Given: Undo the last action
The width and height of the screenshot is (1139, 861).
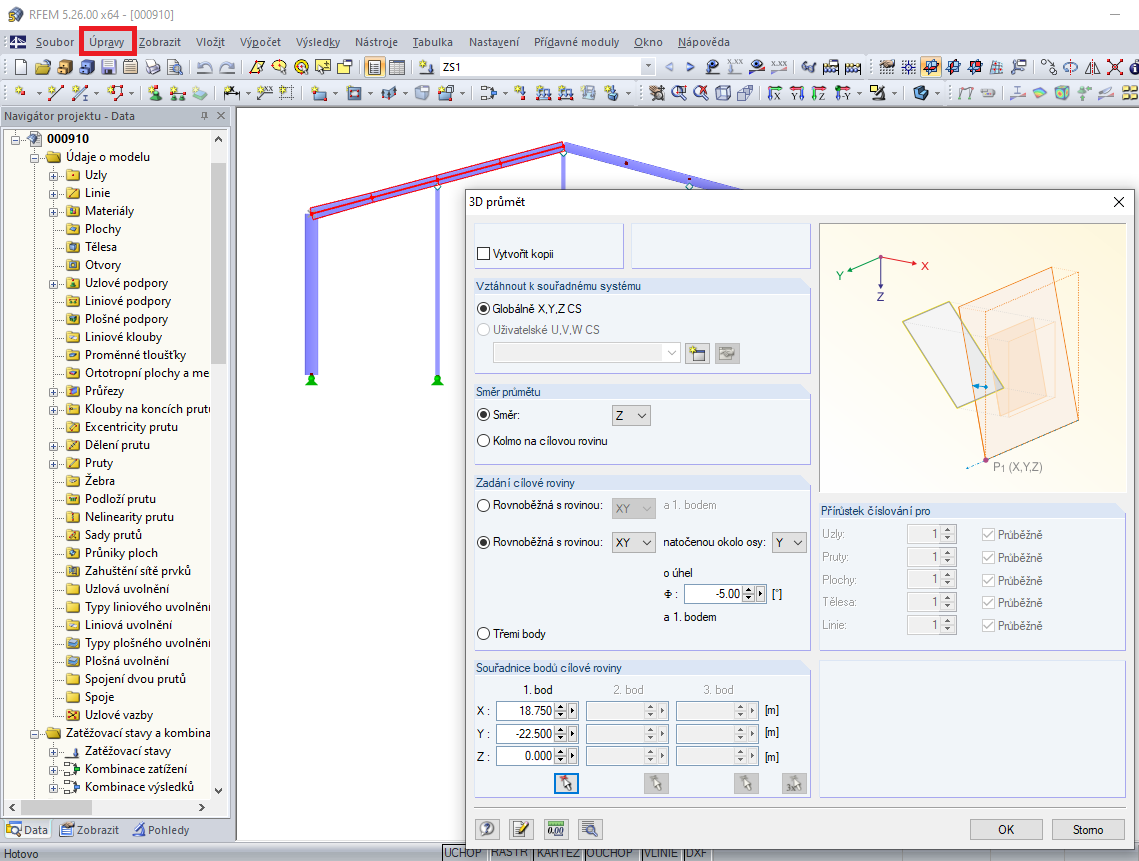Looking at the screenshot, I should [x=205, y=68].
